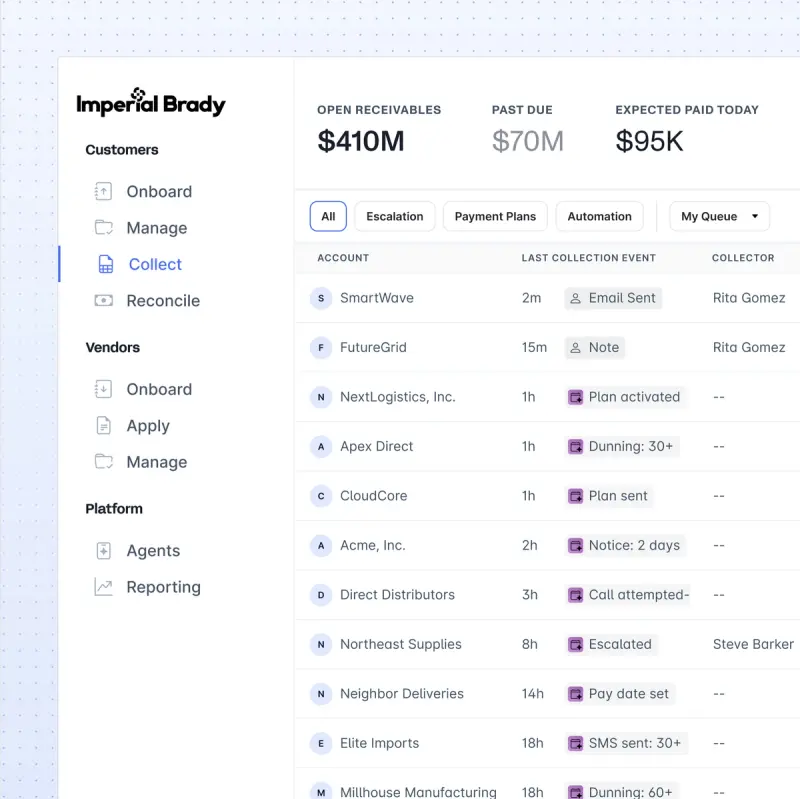Click the Customers Onboard upload icon

tap(103, 191)
